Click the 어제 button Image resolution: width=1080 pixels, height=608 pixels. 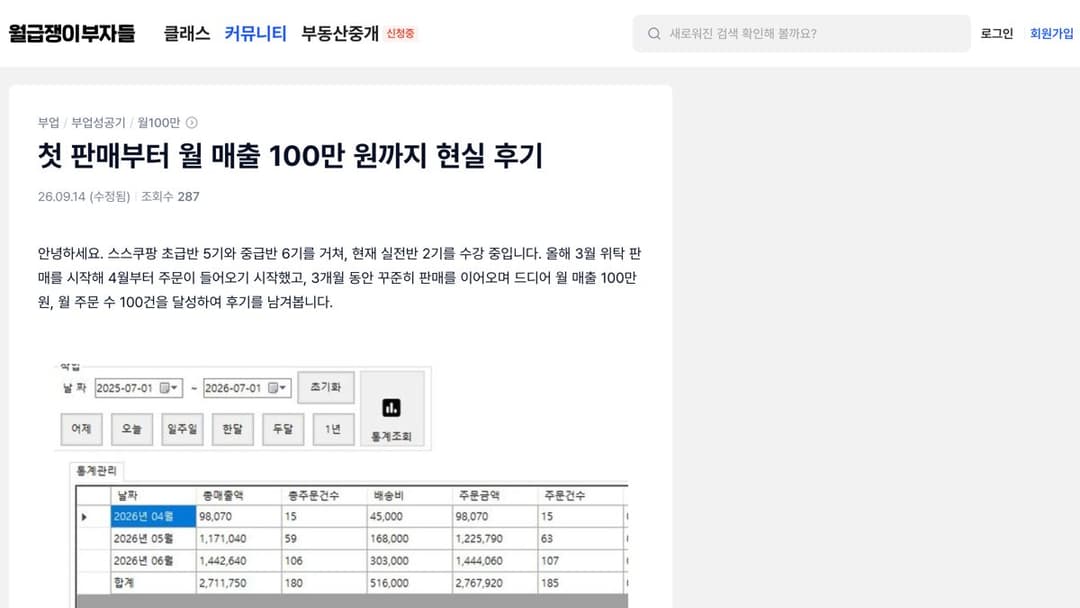tap(81, 429)
